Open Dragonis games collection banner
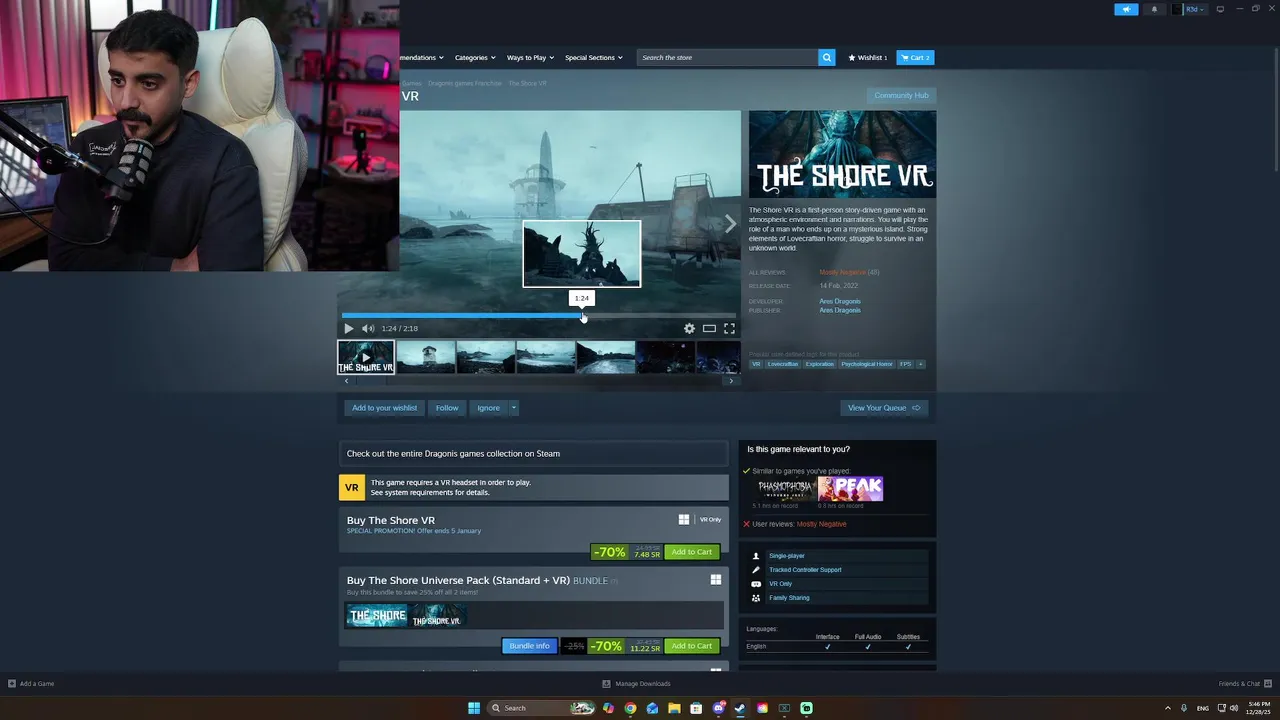The image size is (1280, 720). [534, 453]
